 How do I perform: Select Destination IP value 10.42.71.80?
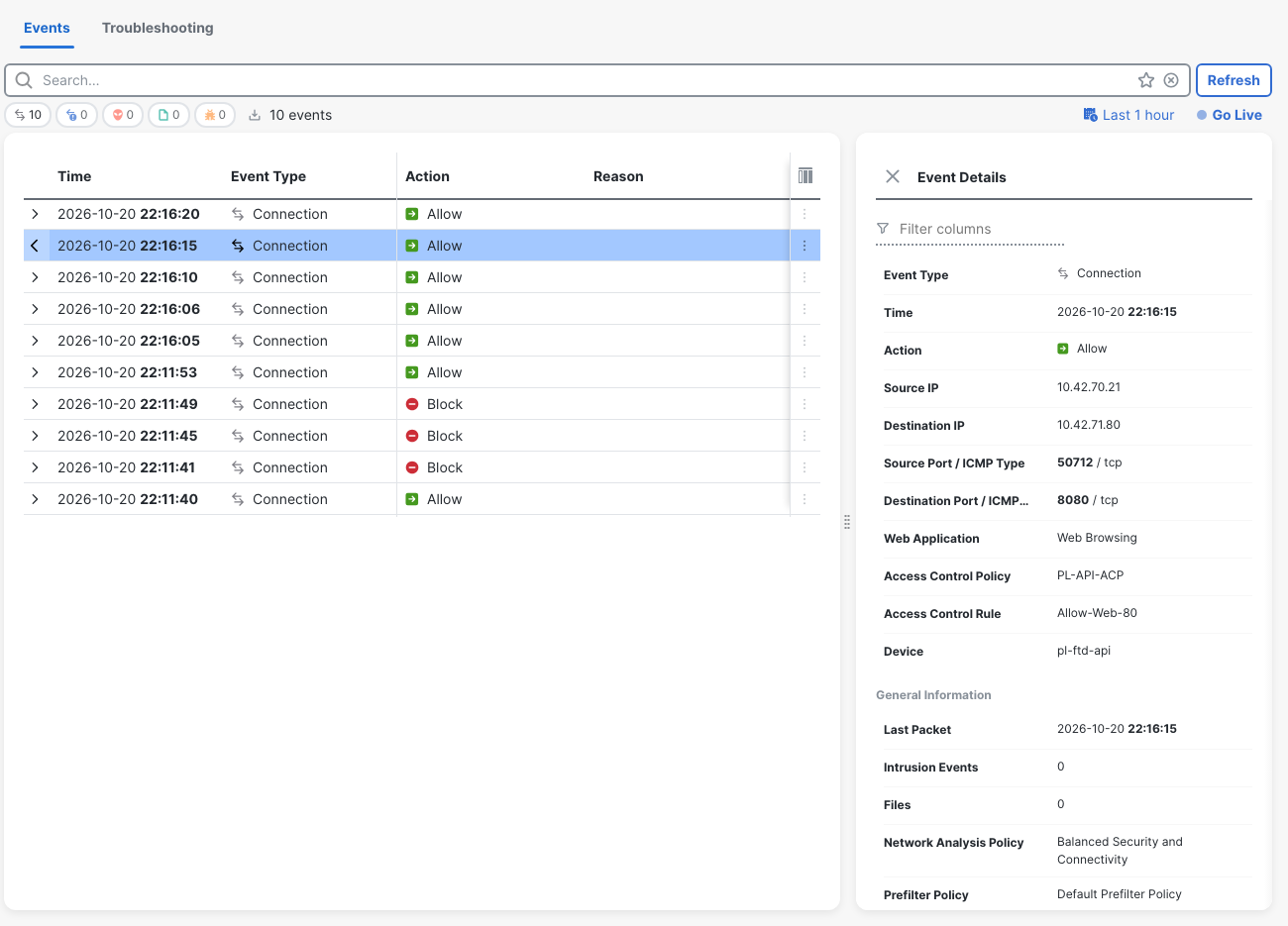(x=1089, y=425)
